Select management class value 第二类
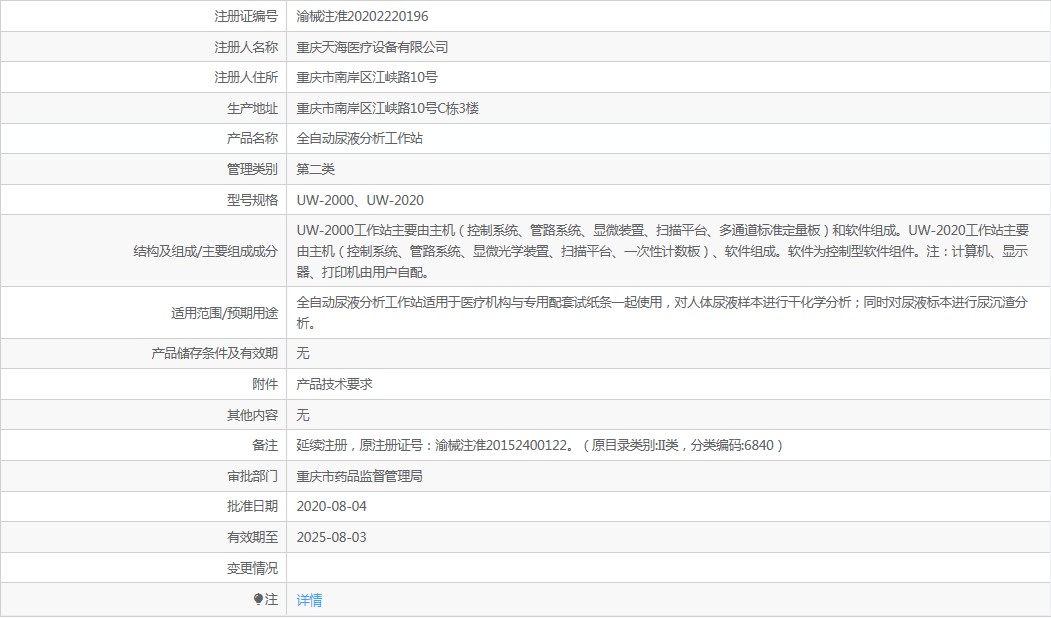 coord(315,169)
